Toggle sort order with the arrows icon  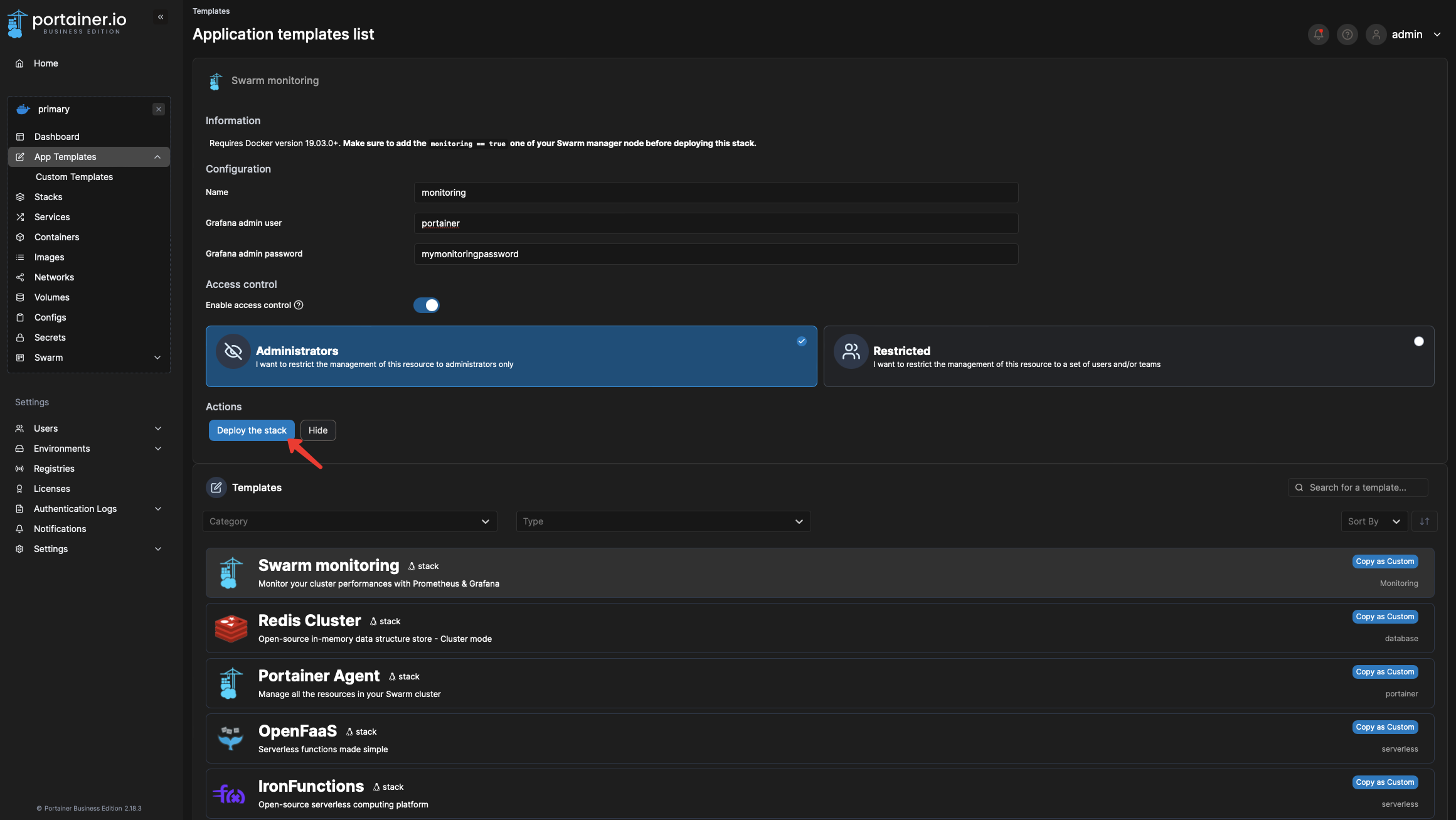[x=1424, y=521]
